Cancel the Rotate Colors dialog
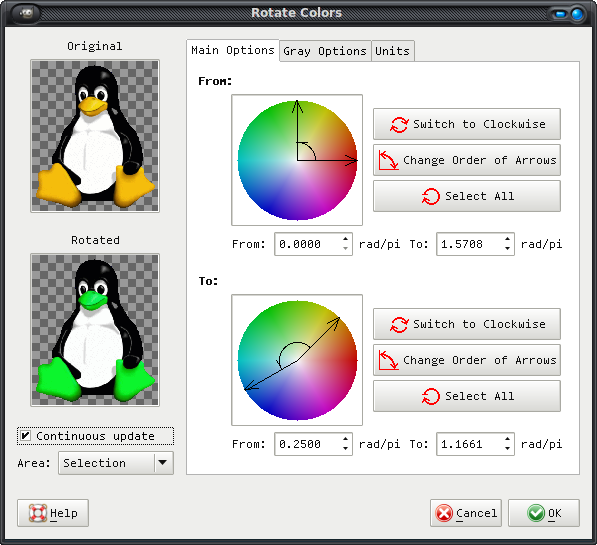This screenshot has width=597, height=545. point(466,513)
